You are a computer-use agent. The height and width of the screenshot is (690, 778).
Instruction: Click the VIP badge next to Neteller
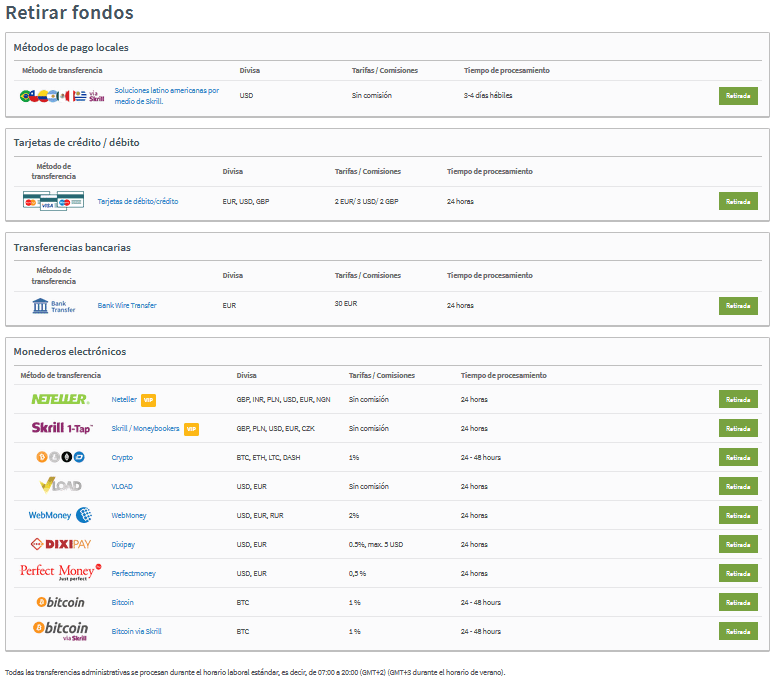click(x=148, y=400)
